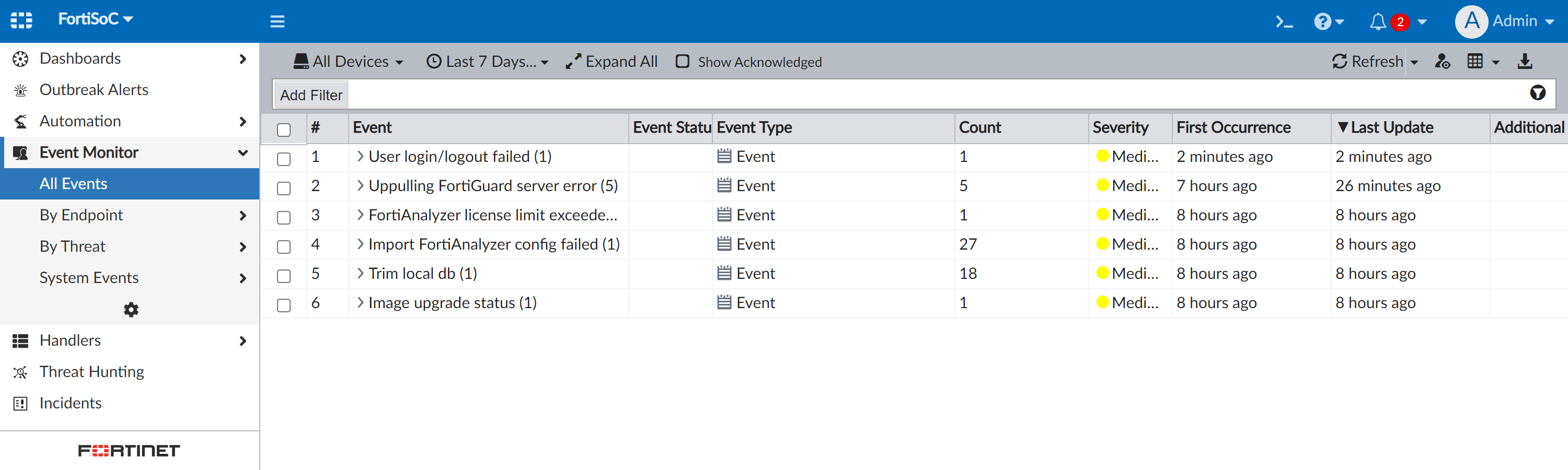Screen dimensions: 1568x470
Task: Click the user-assignment icon next to Refresh
Action: [x=1443, y=62]
